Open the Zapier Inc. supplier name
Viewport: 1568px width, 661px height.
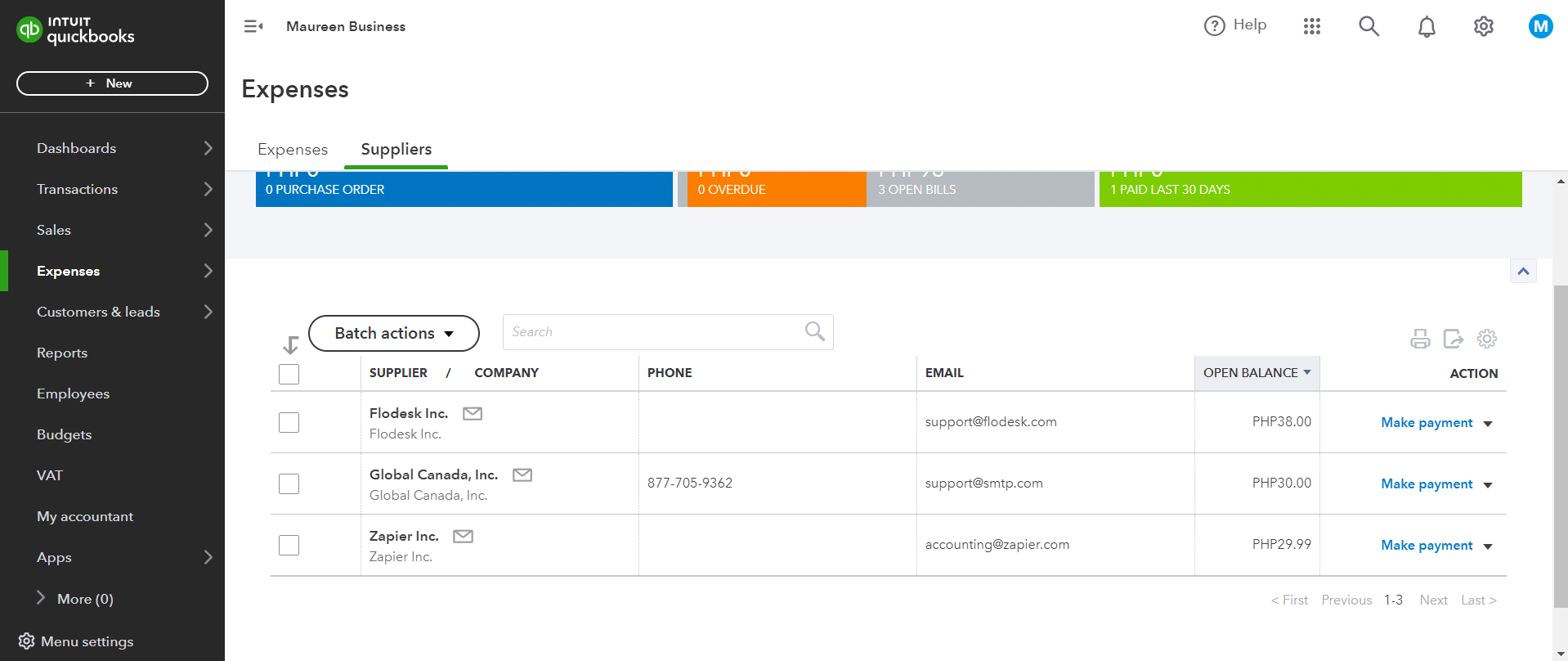click(x=404, y=537)
